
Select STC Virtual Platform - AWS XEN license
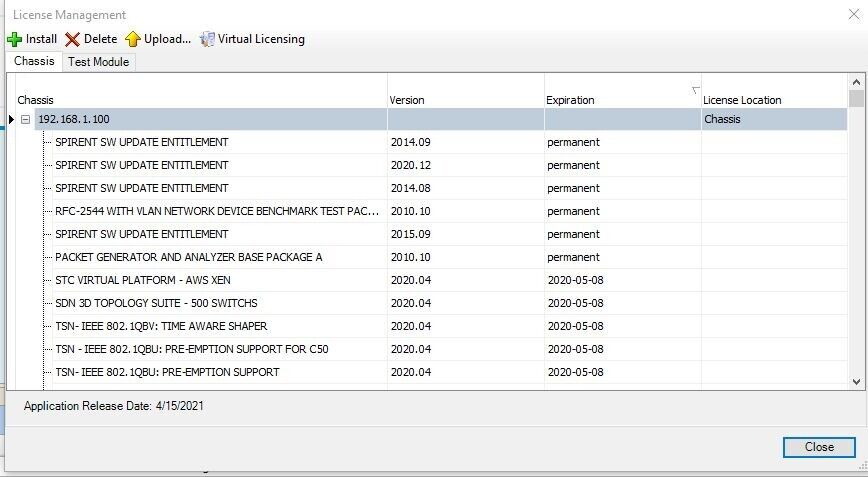(x=142, y=280)
